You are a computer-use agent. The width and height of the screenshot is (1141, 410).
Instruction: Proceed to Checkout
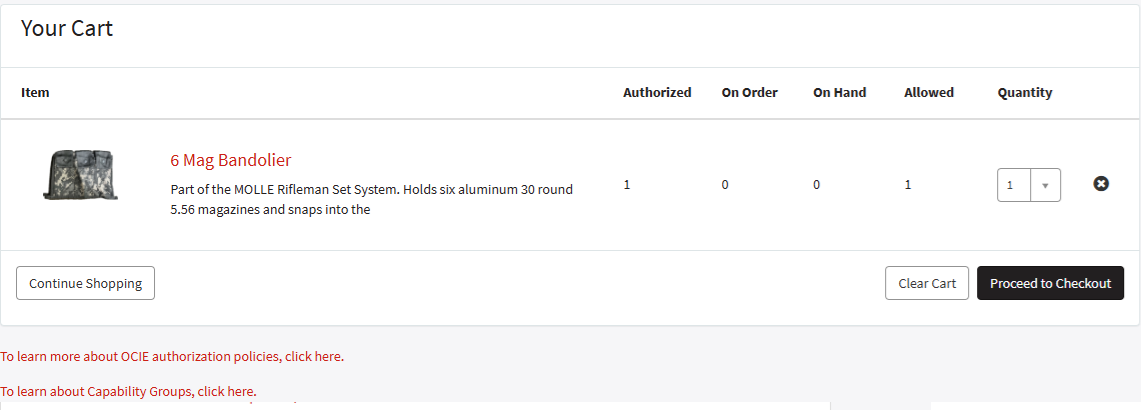(1050, 283)
